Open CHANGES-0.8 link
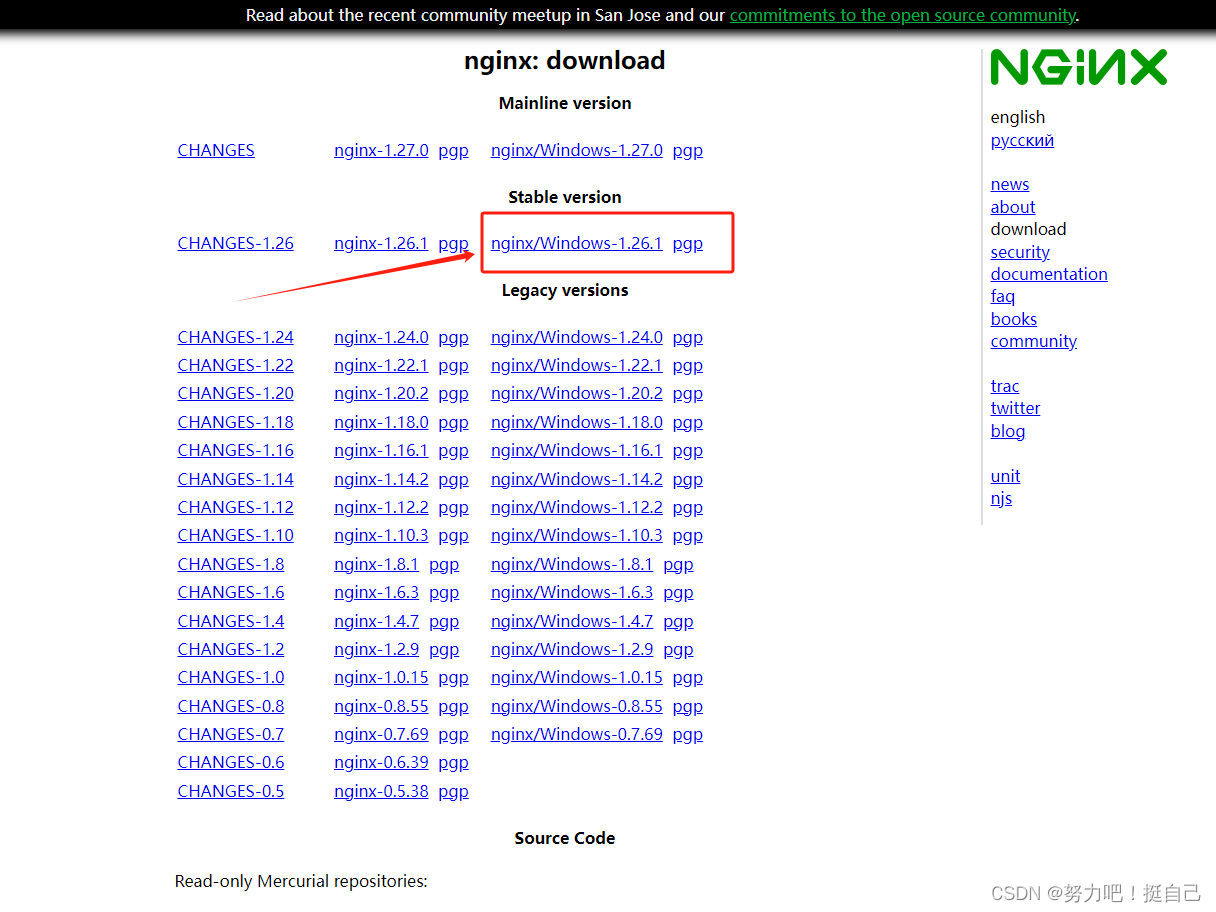Viewport: 1216px width, 912px height. pos(231,706)
